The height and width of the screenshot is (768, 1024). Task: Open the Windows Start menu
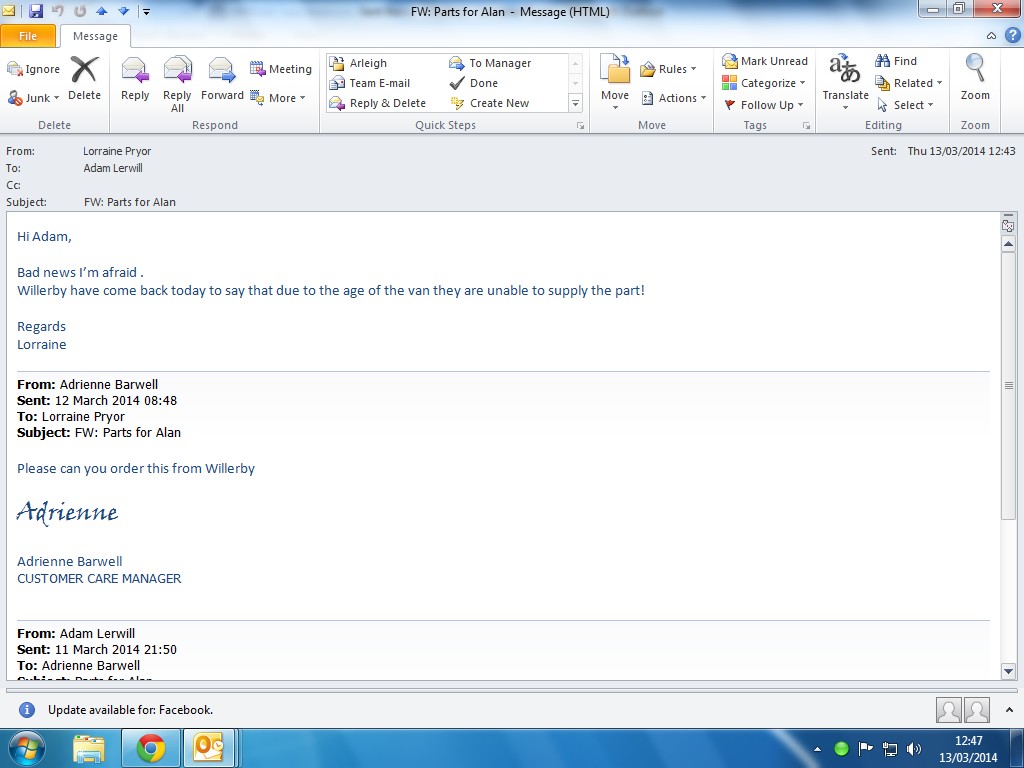tap(26, 748)
